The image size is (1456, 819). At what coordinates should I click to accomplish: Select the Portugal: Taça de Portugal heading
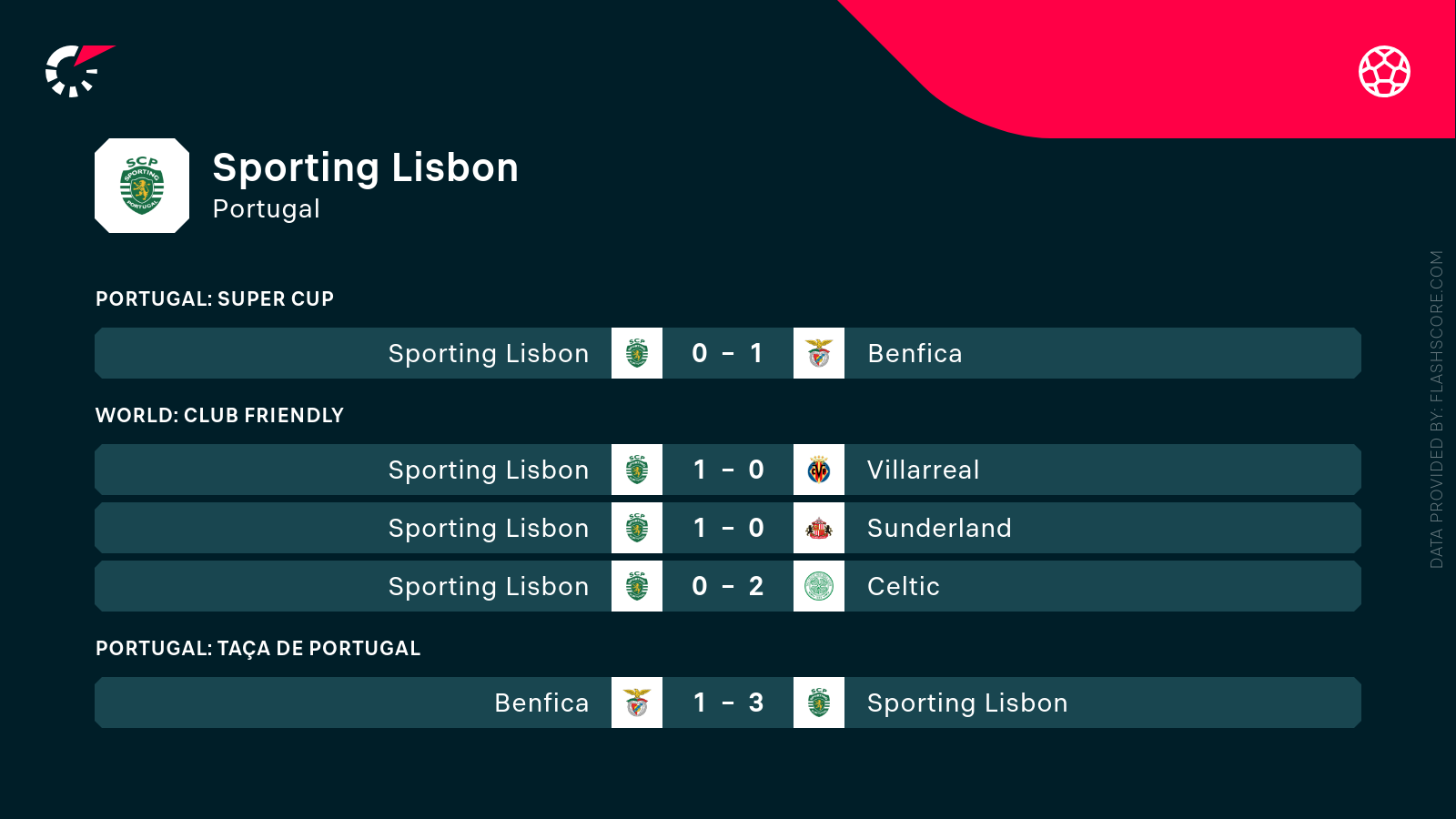pyautogui.click(x=258, y=648)
